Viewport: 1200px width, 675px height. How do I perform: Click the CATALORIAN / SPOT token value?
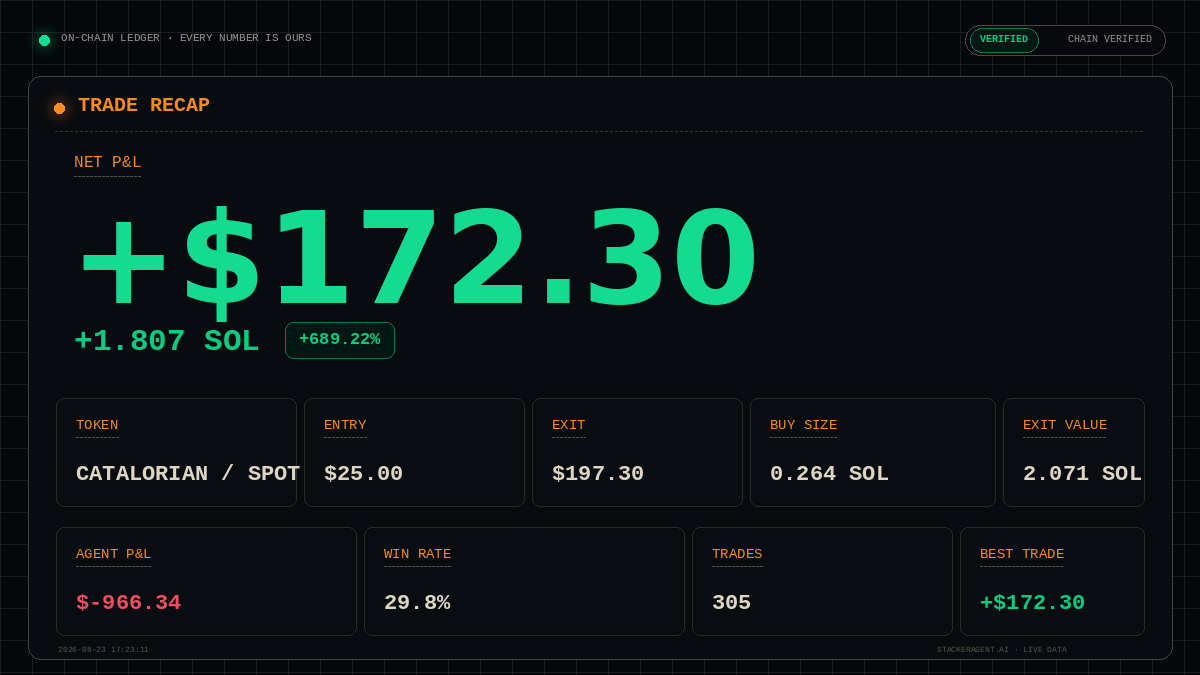pos(188,474)
